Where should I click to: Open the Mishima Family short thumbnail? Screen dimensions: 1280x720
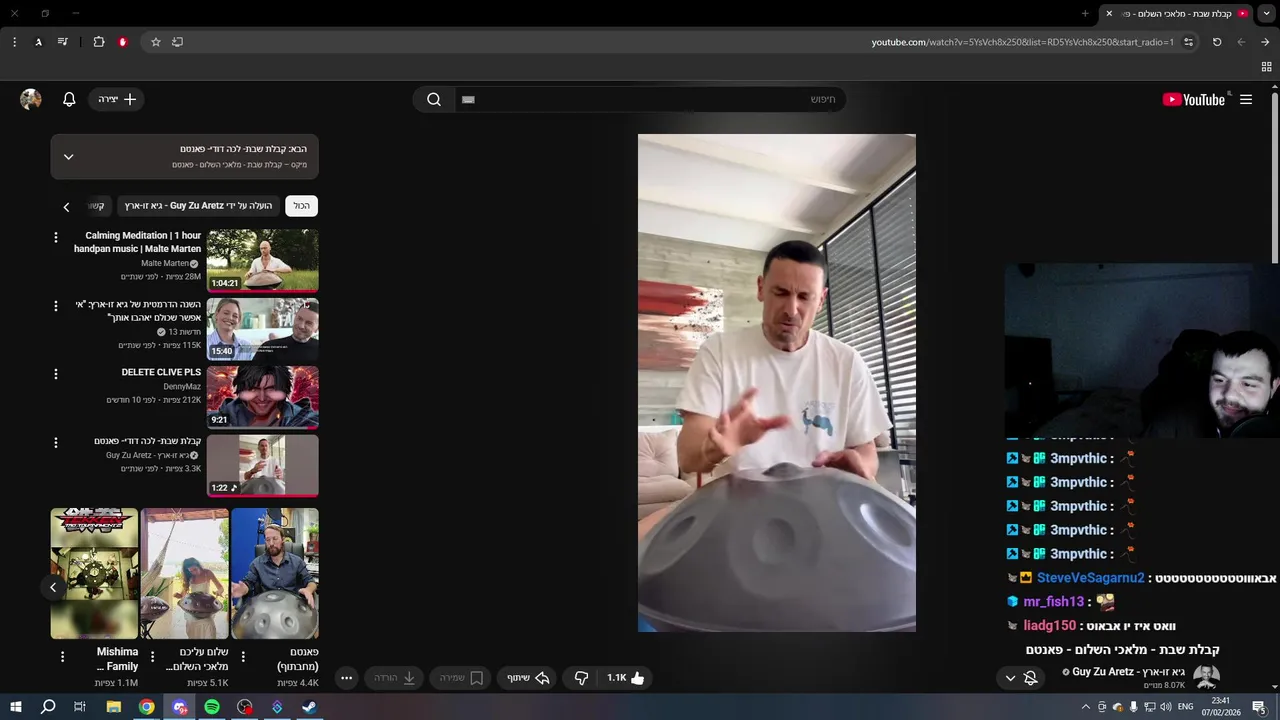tap(95, 573)
